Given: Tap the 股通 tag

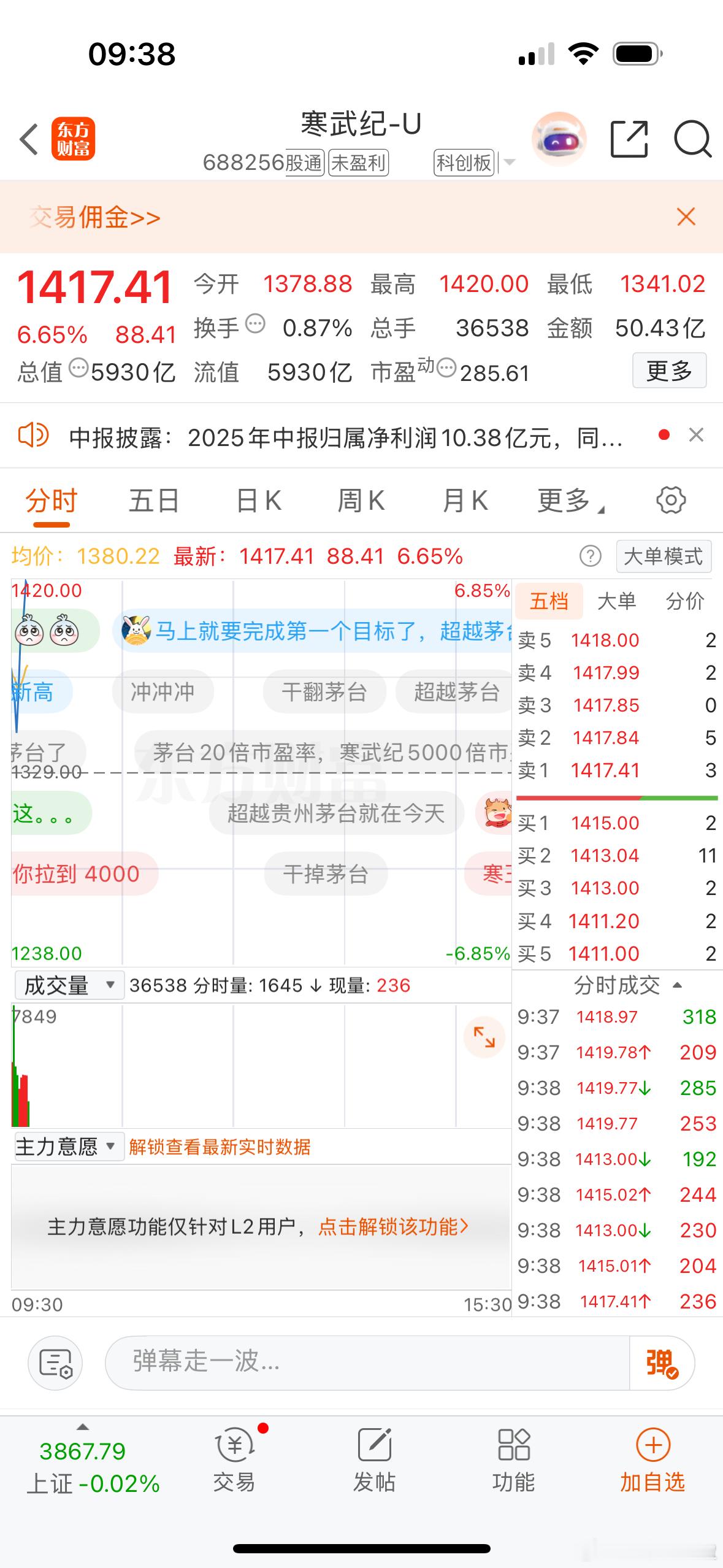Looking at the screenshot, I should [x=305, y=163].
